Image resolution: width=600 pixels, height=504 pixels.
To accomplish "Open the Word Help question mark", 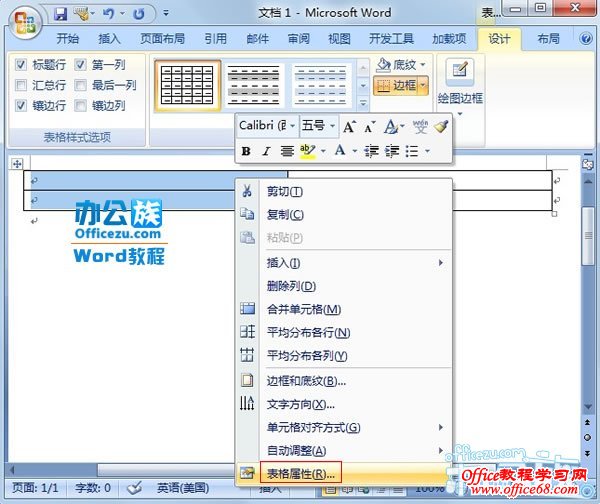I will 586,39.
